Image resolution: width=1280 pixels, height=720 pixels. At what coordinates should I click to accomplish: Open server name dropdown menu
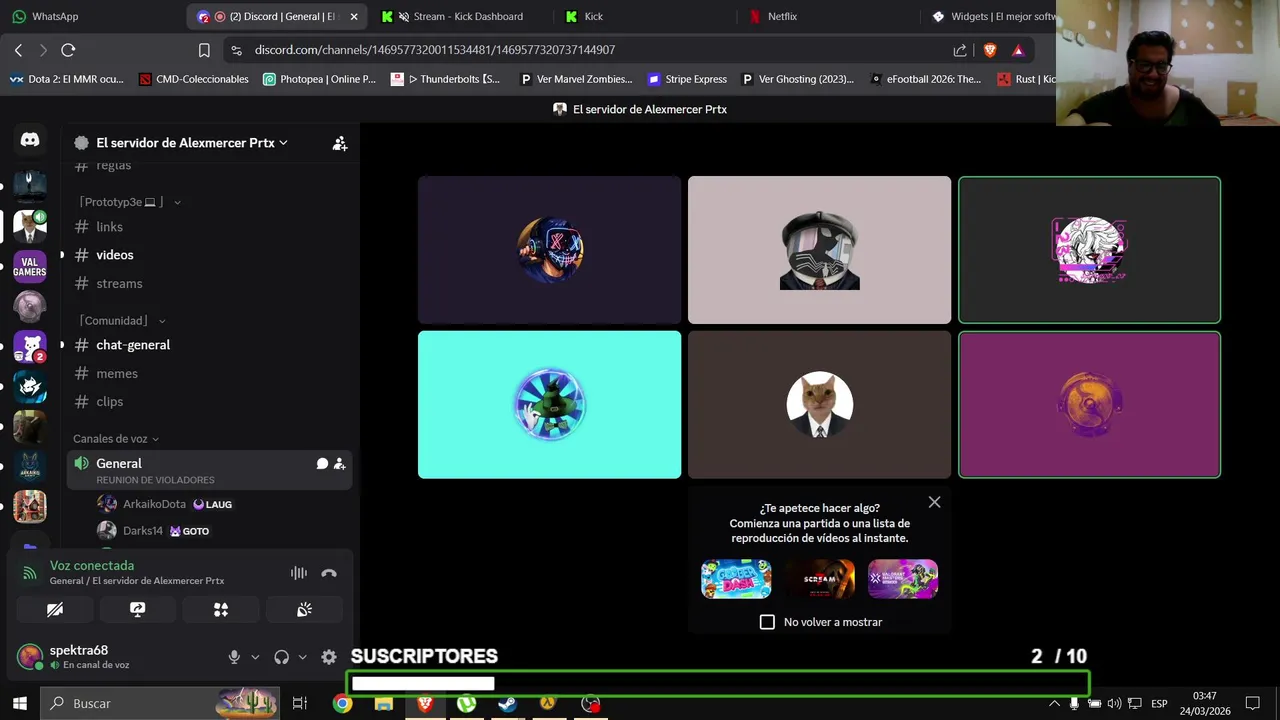192,143
